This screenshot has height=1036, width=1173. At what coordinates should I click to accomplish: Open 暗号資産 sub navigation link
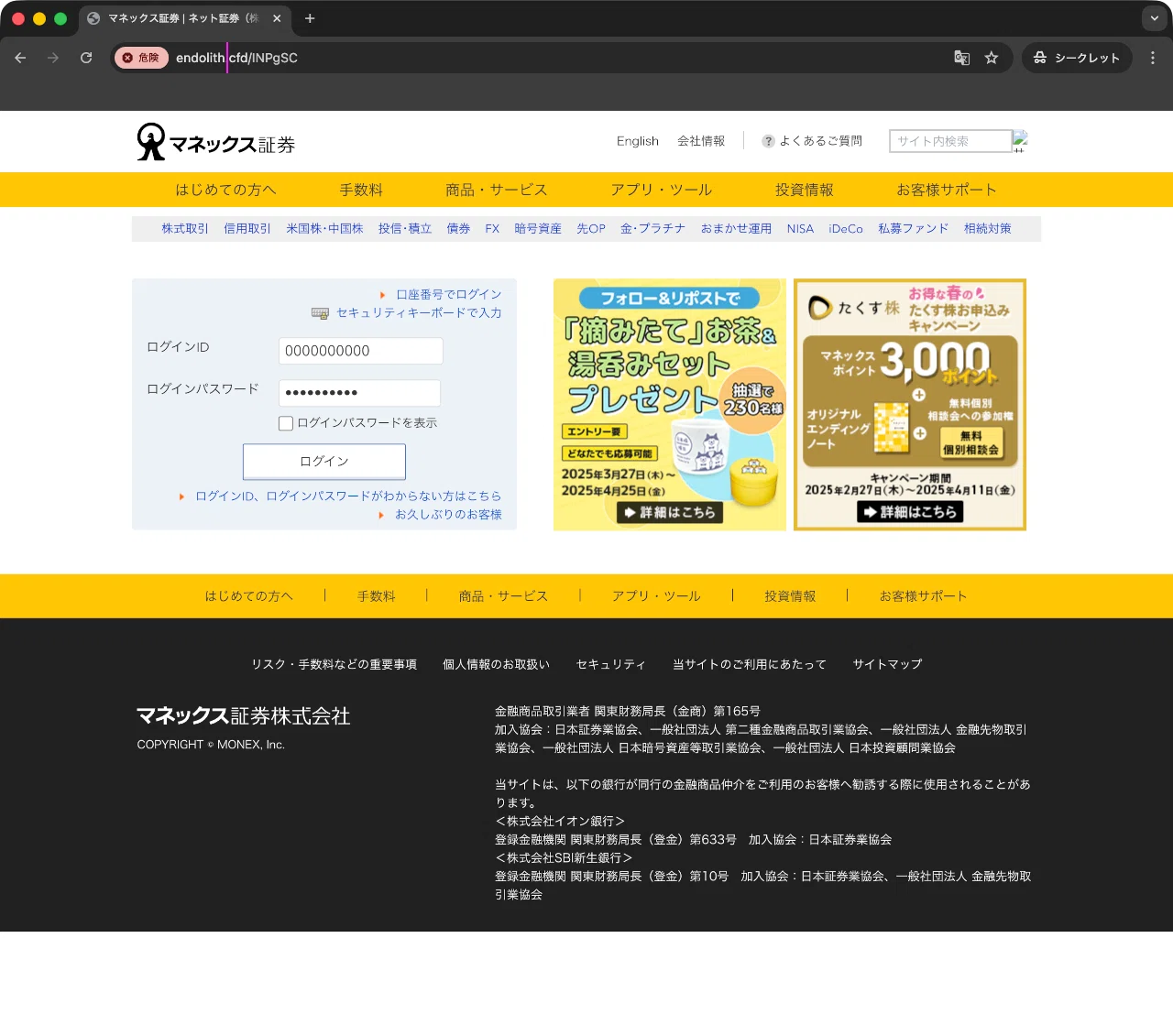click(x=538, y=229)
